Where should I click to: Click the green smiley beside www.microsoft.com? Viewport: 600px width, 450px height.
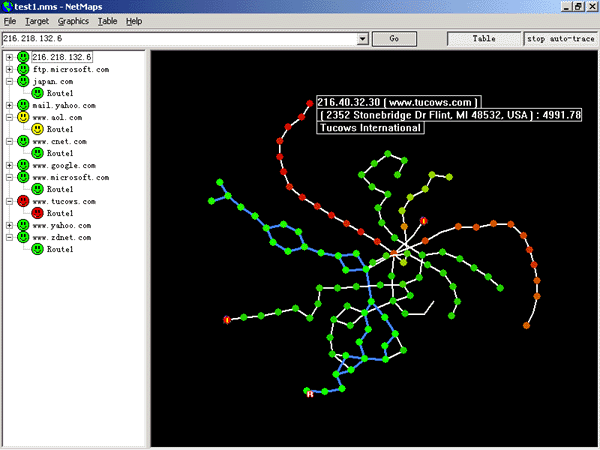(23, 177)
